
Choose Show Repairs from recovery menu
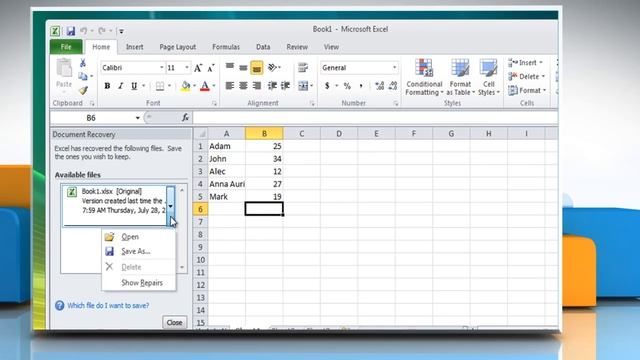139,282
